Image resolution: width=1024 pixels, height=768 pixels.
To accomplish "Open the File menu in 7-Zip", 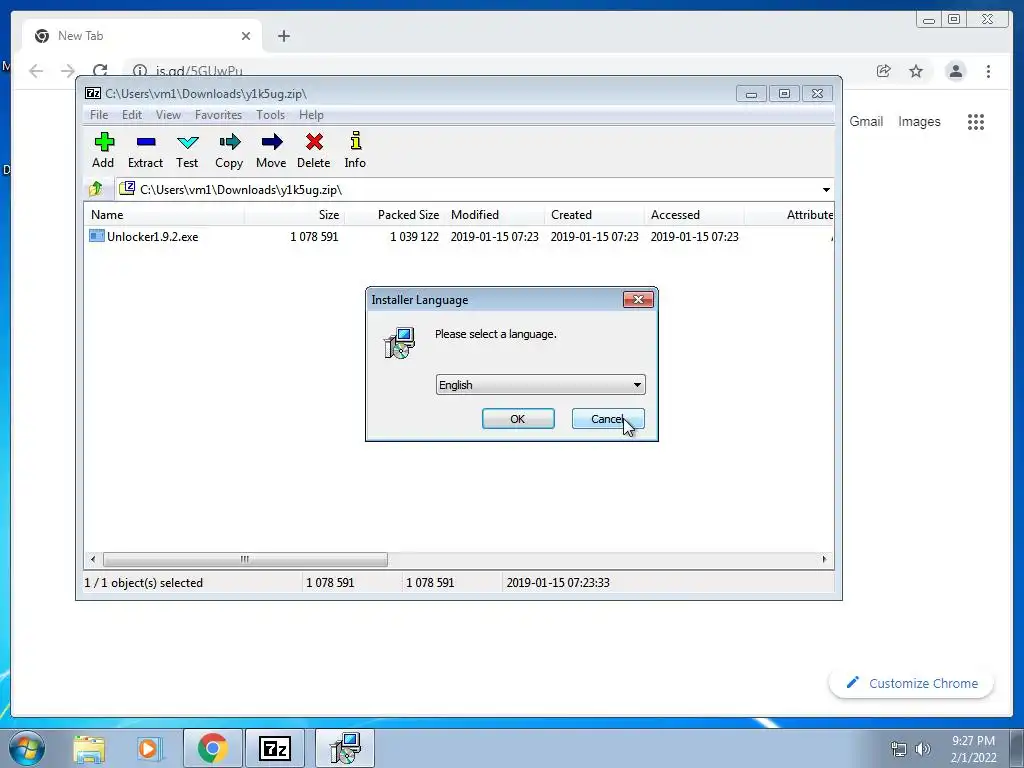I will pos(99,115).
